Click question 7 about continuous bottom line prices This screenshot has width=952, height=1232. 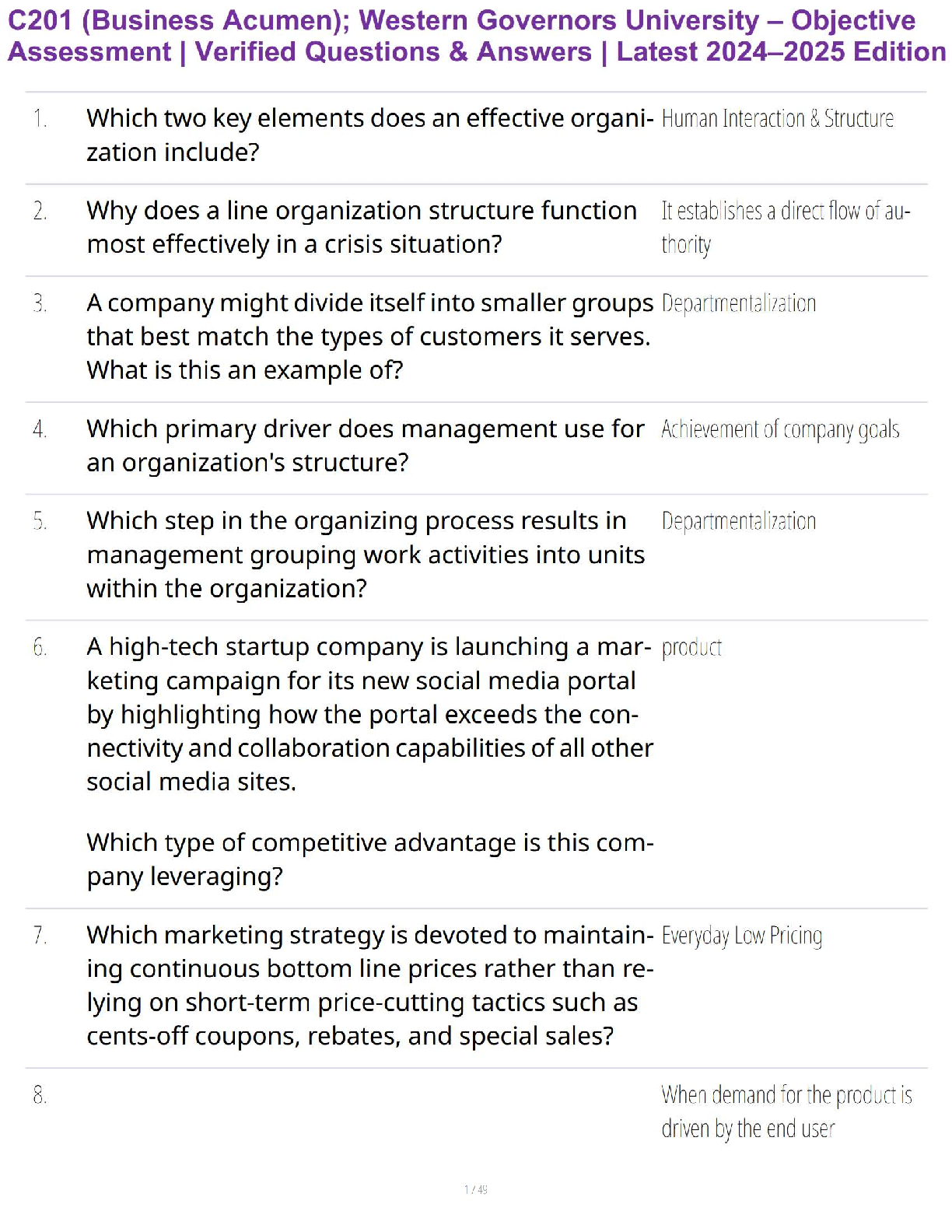point(369,985)
